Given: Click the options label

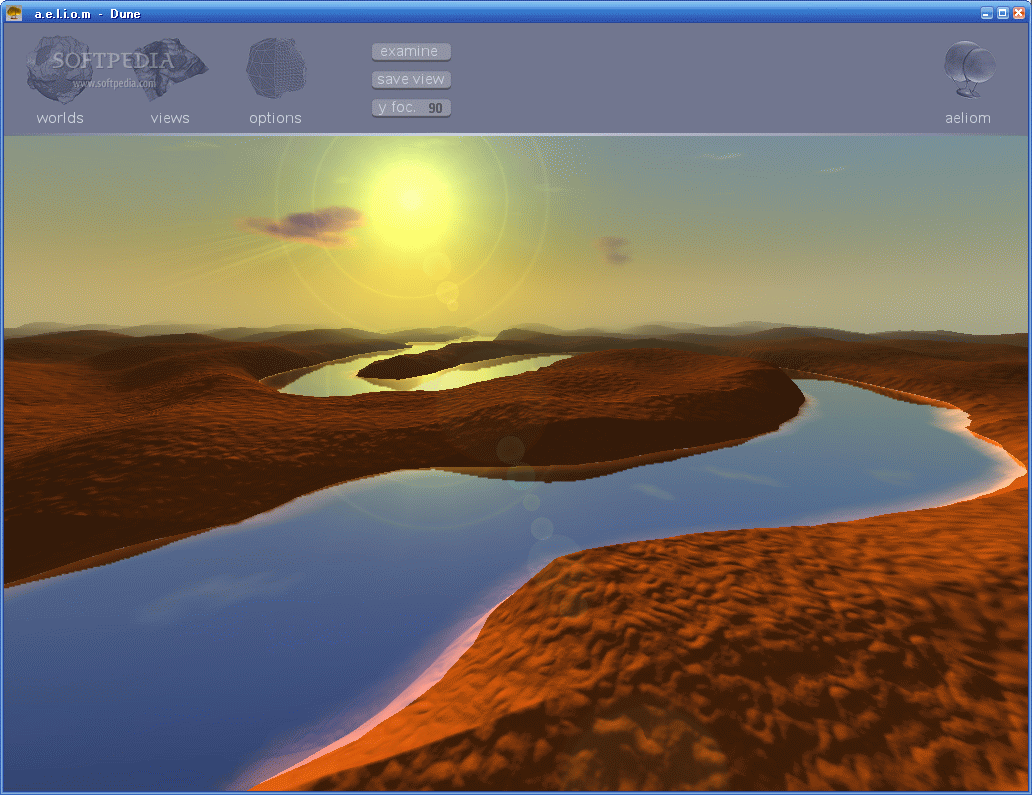Looking at the screenshot, I should [275, 118].
